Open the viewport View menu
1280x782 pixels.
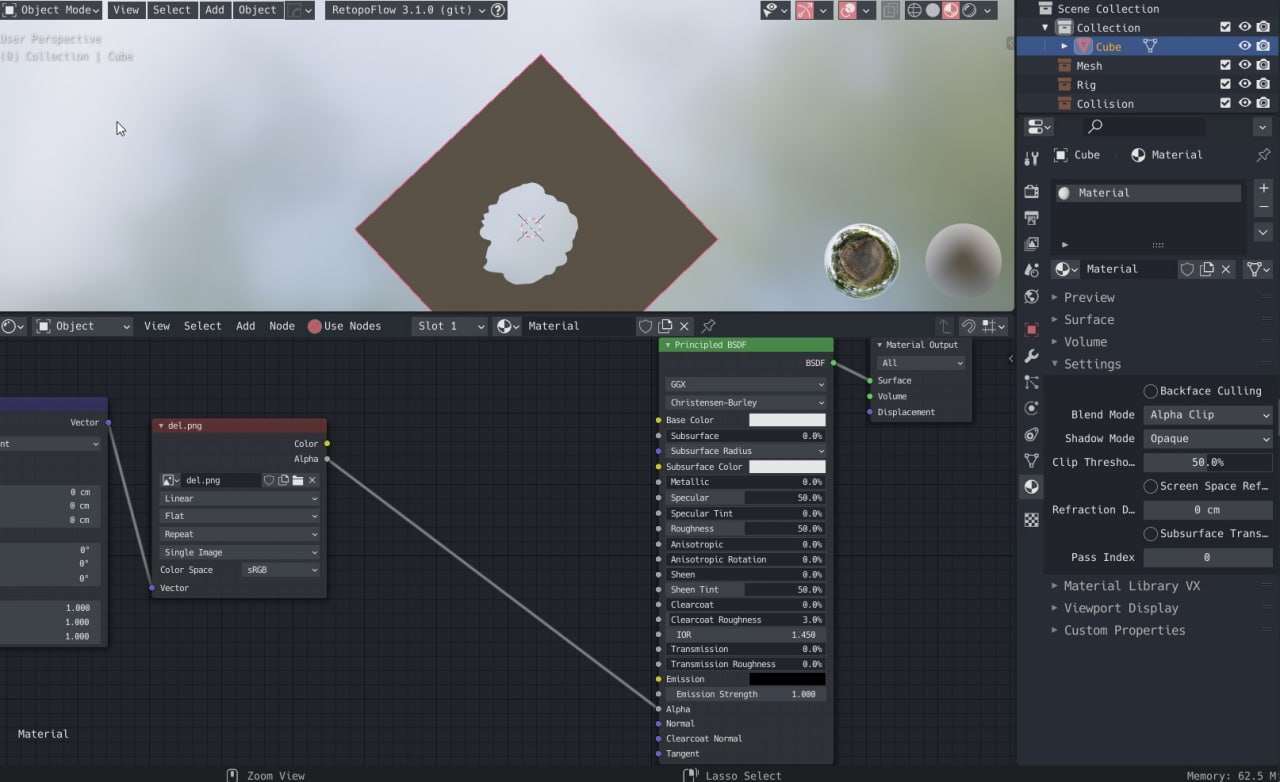click(126, 10)
